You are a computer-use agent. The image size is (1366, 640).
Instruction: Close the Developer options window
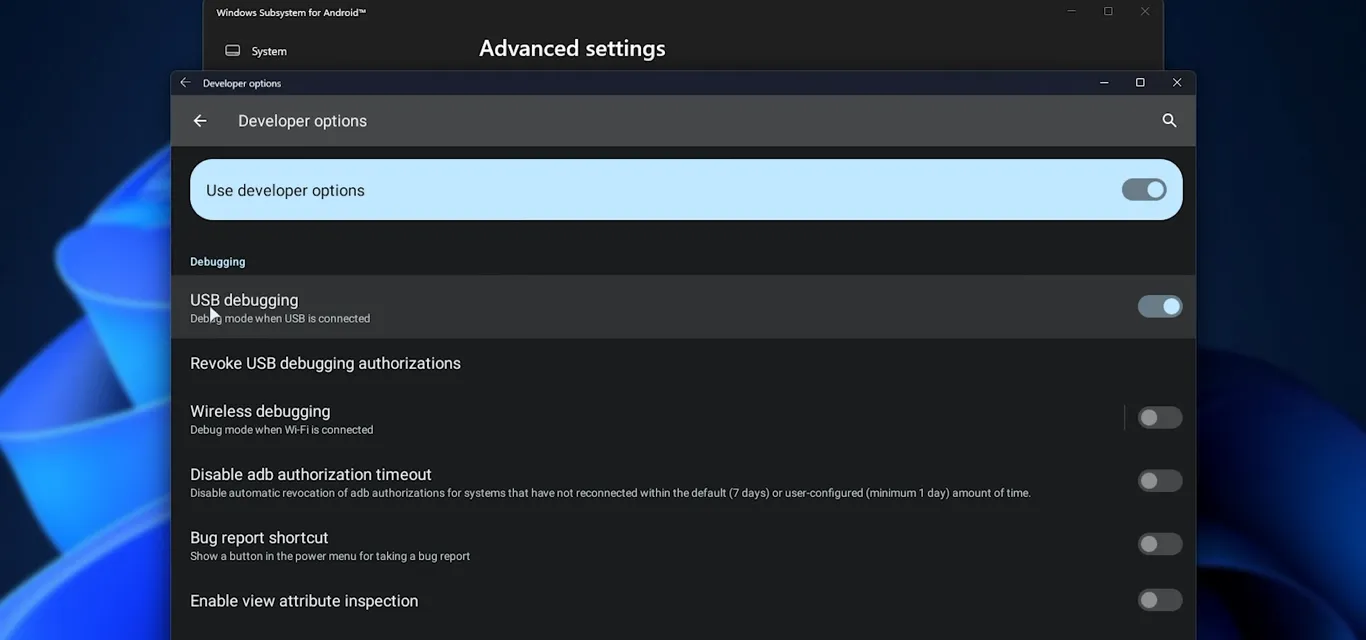point(1177,83)
